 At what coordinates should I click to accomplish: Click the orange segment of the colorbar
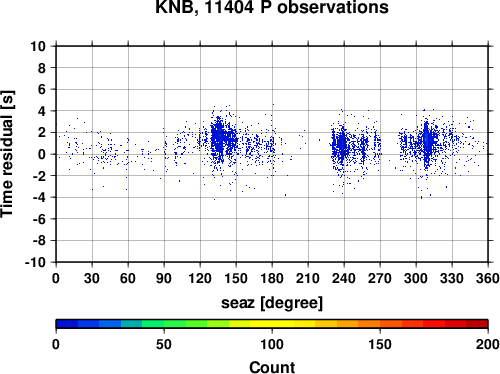369,324
